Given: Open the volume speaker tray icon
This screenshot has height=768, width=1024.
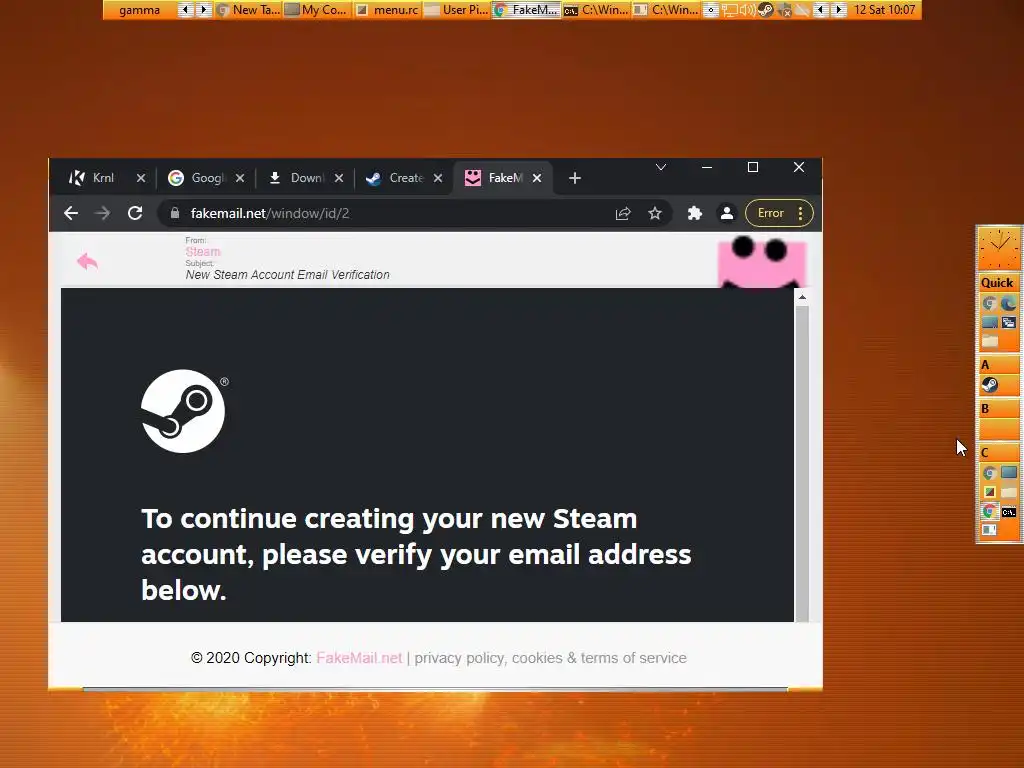Looking at the screenshot, I should tap(746, 10).
